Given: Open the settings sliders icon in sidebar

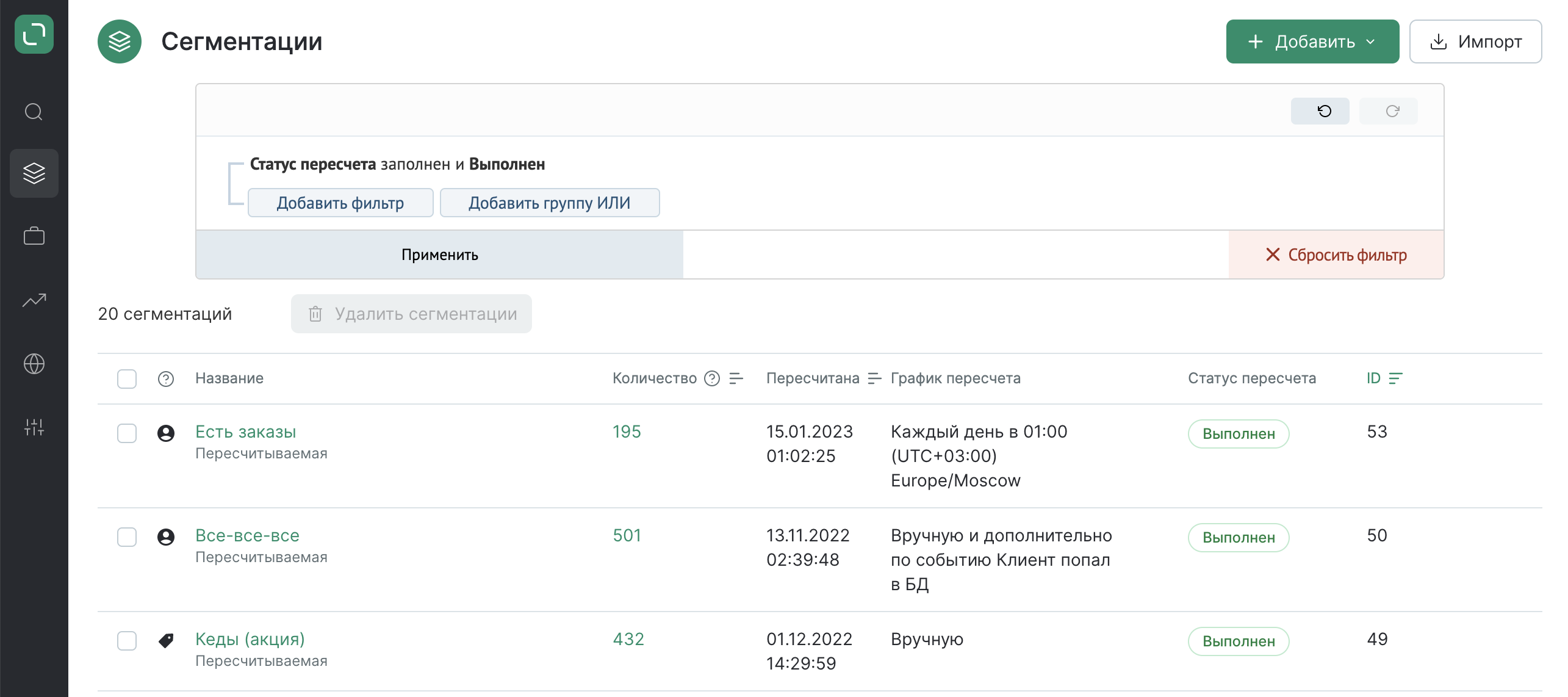Looking at the screenshot, I should click(34, 427).
